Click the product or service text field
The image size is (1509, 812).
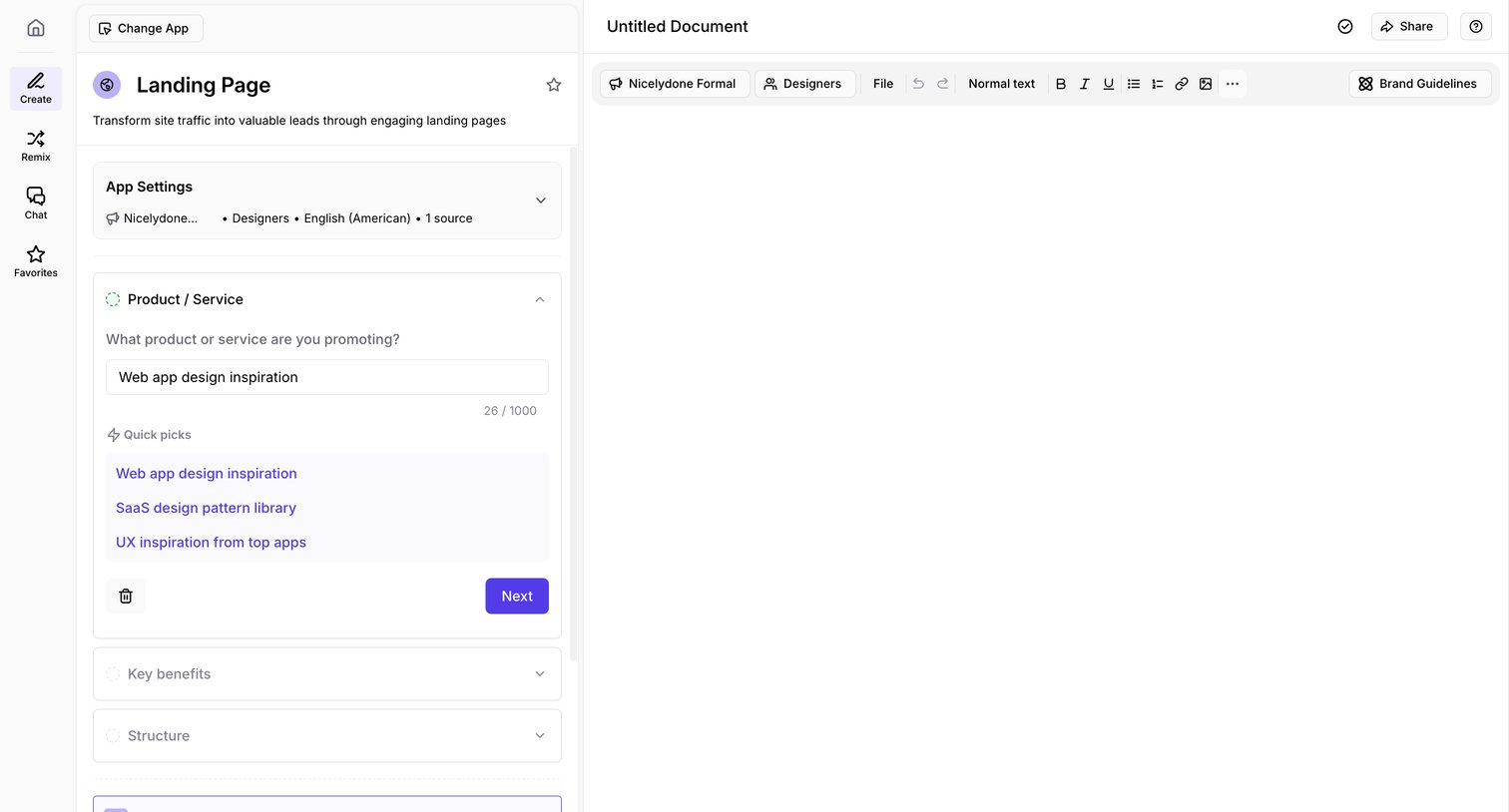pos(327,377)
